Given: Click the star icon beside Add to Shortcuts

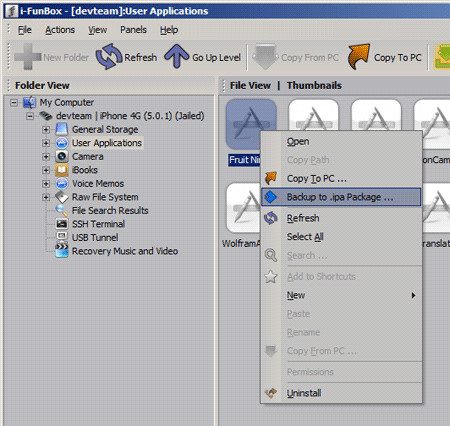Looking at the screenshot, I should (271, 276).
